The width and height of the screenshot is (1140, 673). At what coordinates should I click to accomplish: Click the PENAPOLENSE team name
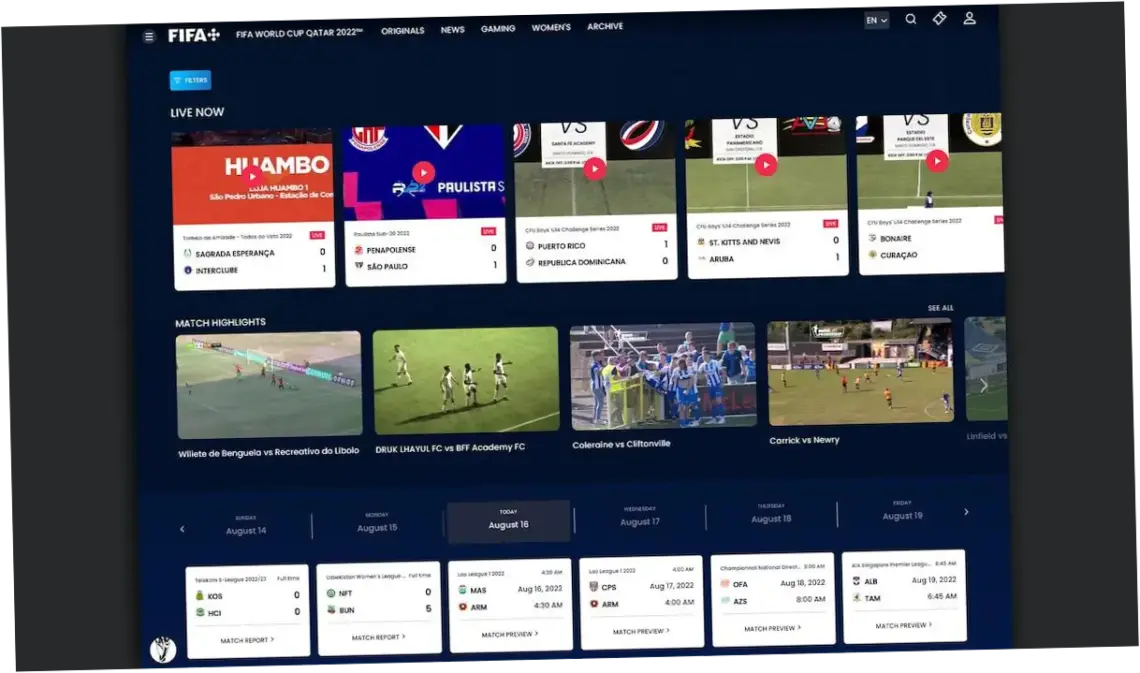coord(391,250)
